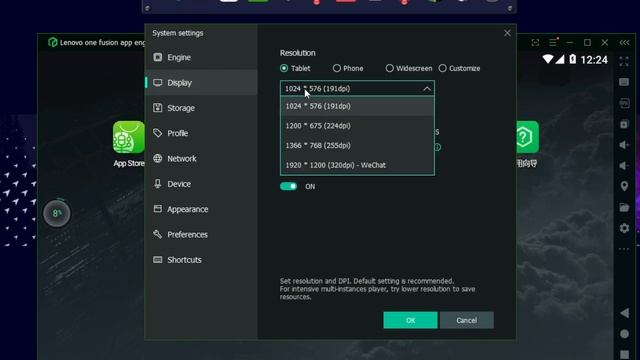The height and width of the screenshot is (360, 640).
Task: Click the 8% performance circle indicator
Action: [57, 213]
